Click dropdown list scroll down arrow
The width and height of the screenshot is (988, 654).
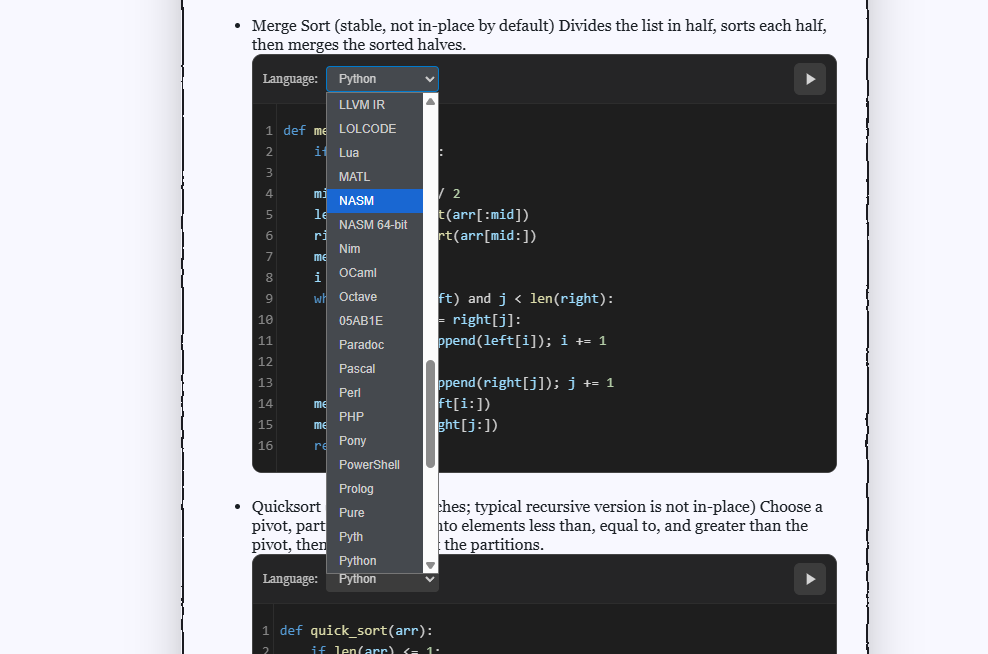[430, 565]
